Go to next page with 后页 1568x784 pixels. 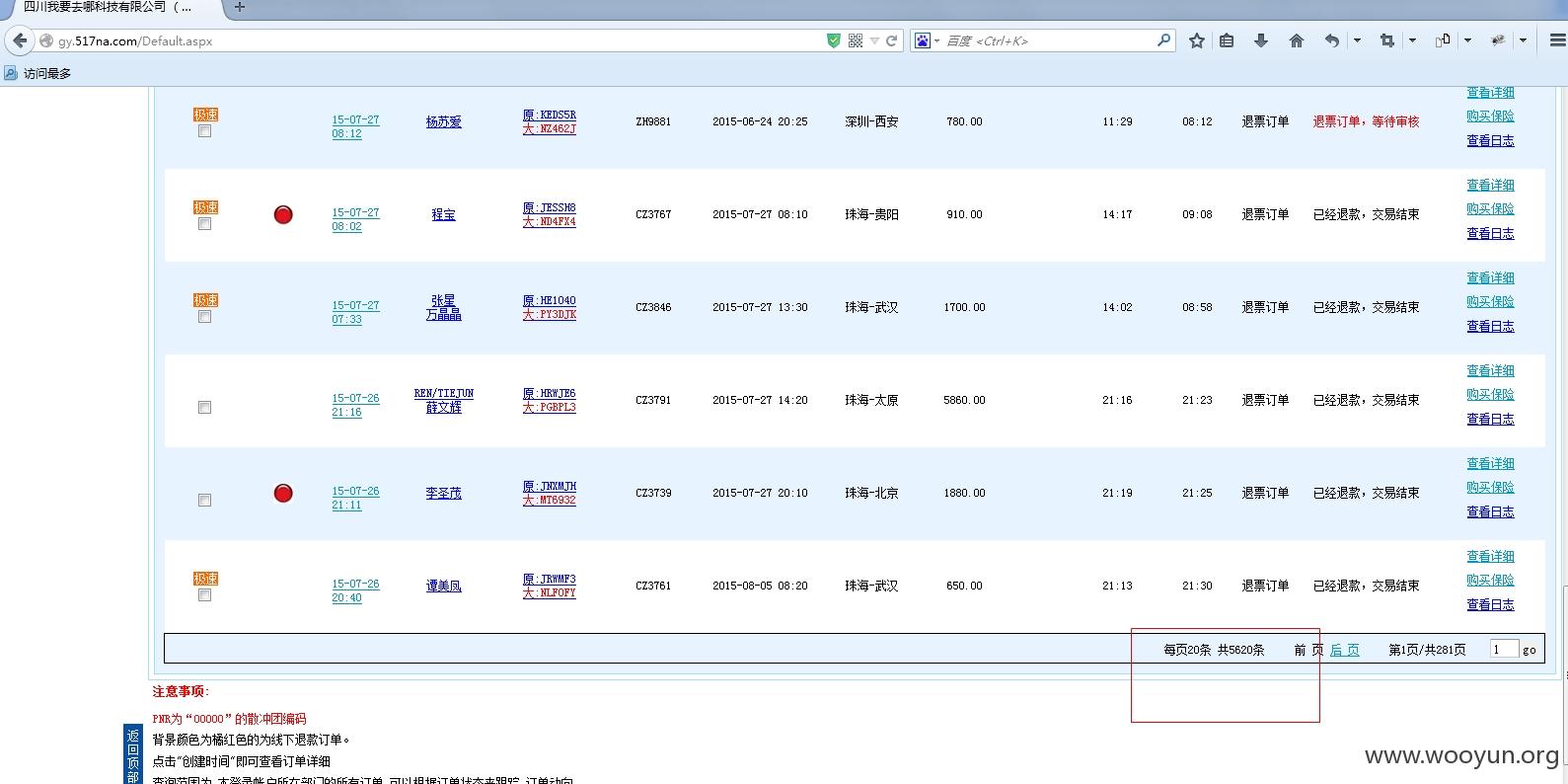(1345, 649)
